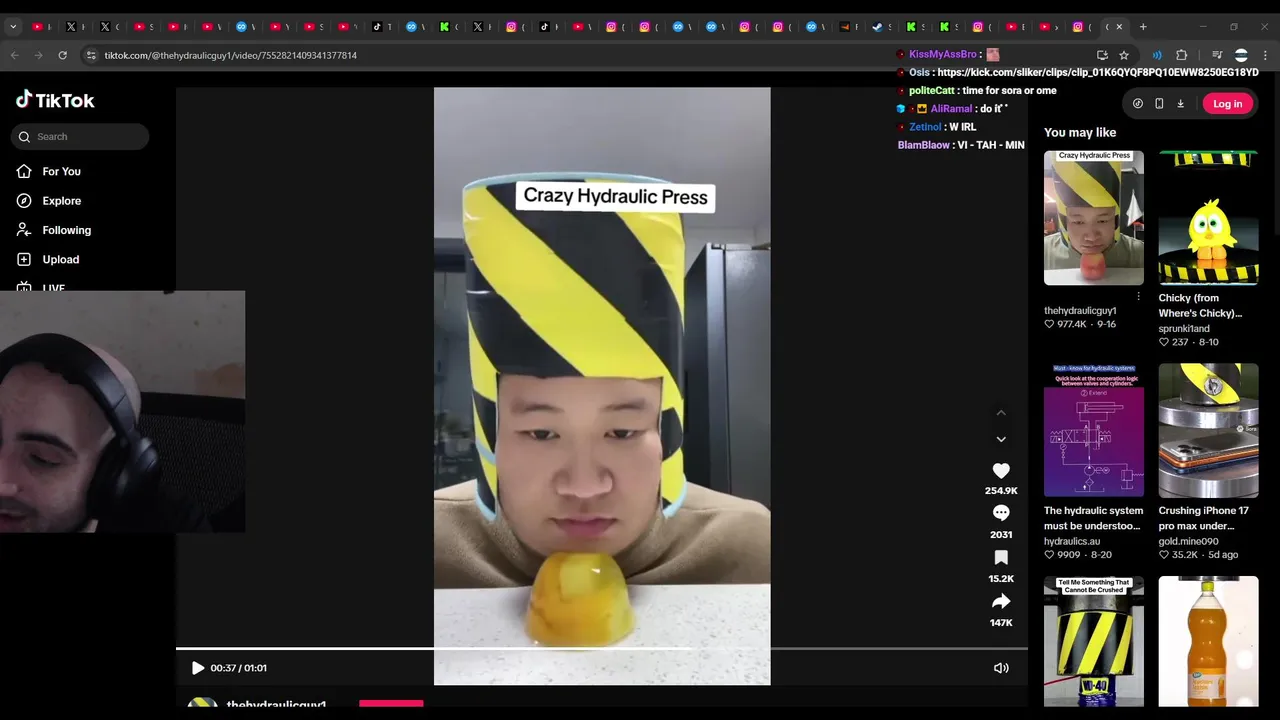
Task: Share the video with the arrow icon
Action: [1001, 601]
